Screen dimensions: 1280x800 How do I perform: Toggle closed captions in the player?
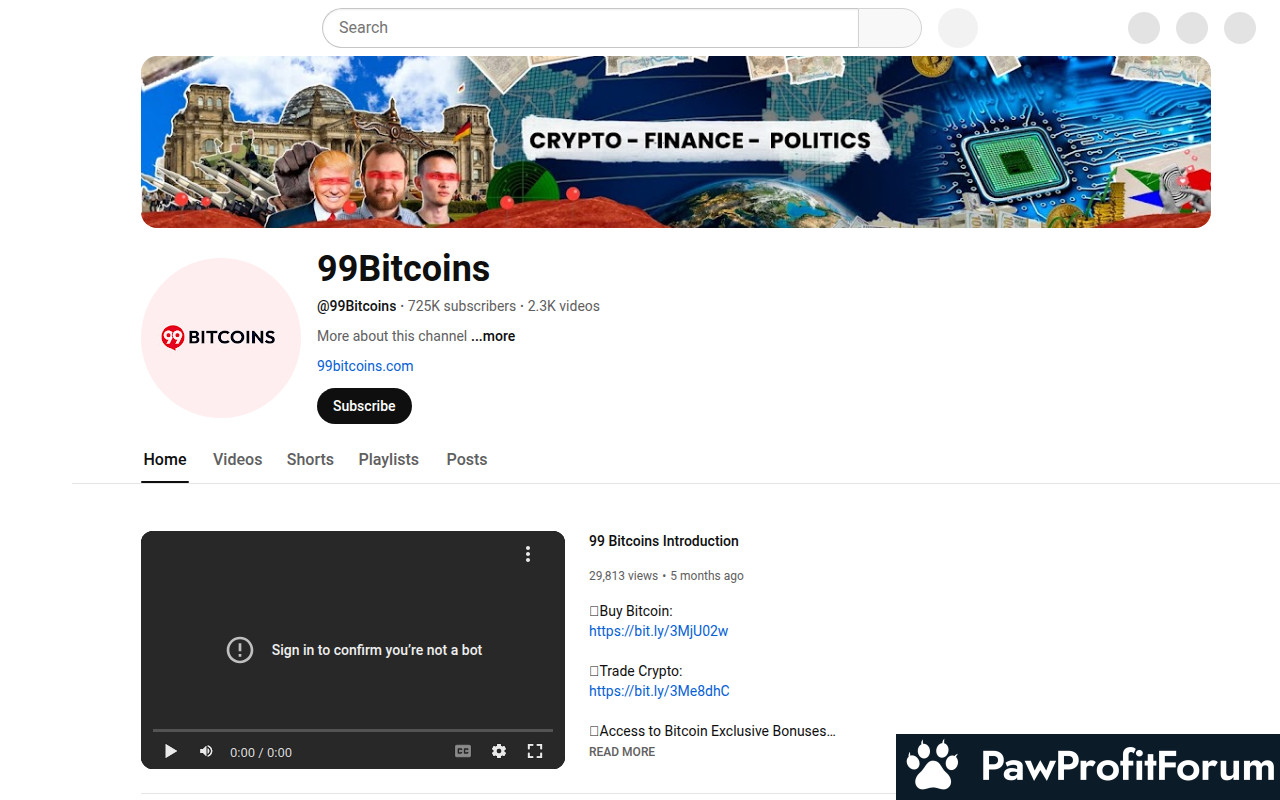pyautogui.click(x=463, y=751)
